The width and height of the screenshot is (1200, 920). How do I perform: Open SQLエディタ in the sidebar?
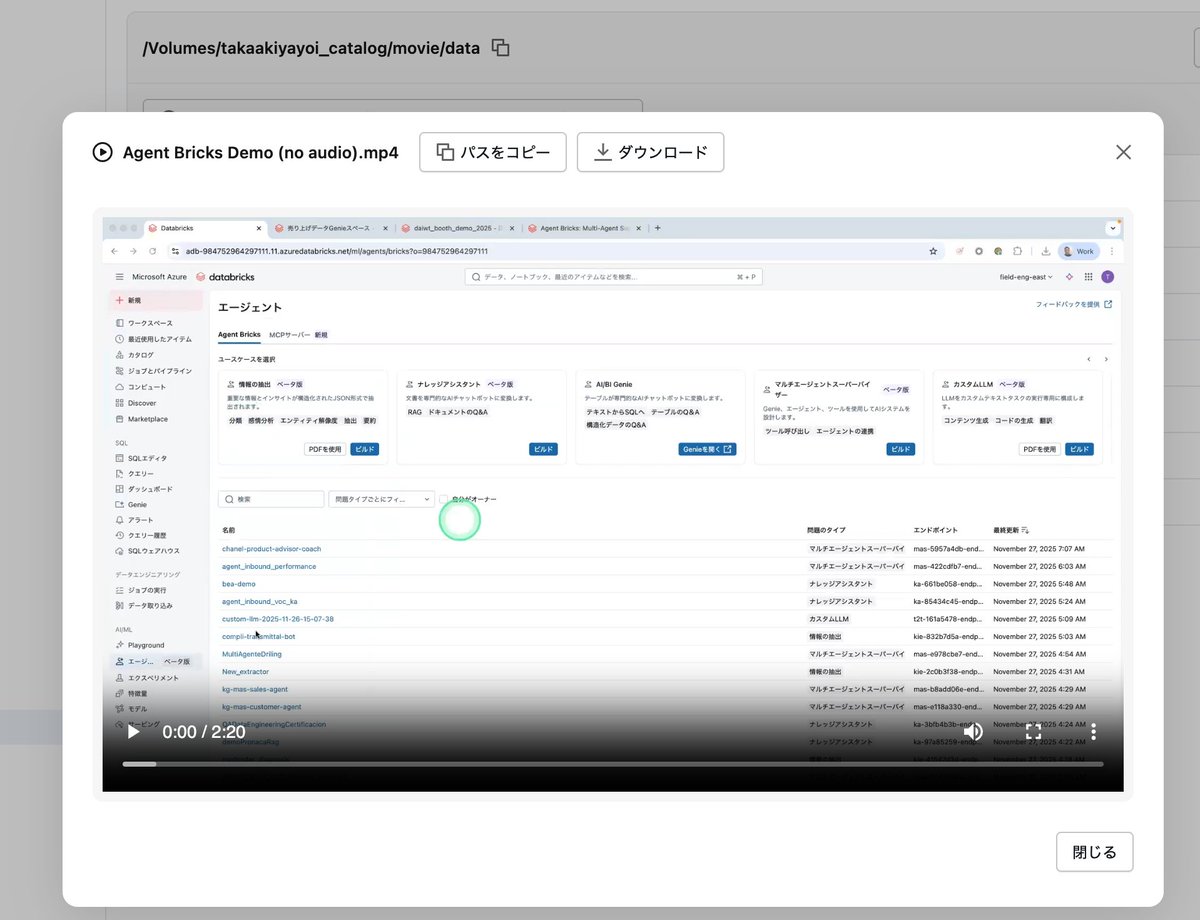pyautogui.click(x=142, y=458)
